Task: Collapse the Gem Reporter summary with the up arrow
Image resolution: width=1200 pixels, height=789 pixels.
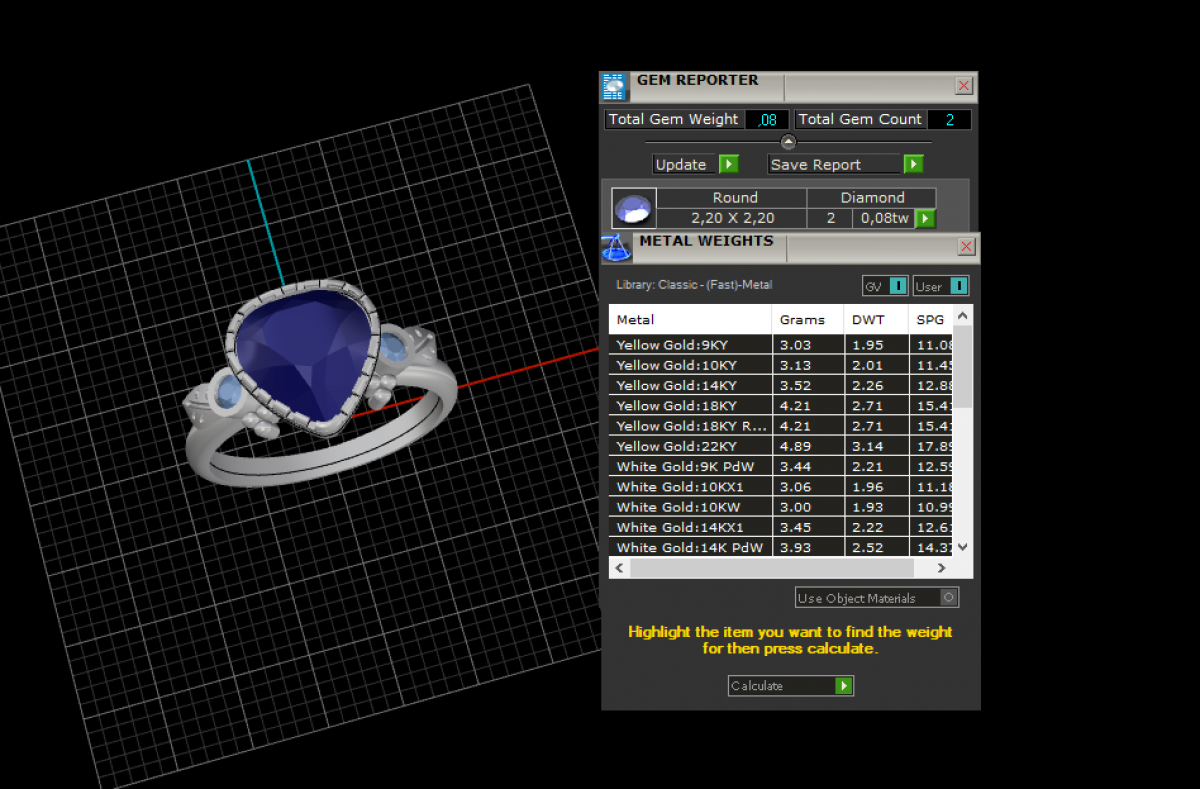Action: coord(788,142)
